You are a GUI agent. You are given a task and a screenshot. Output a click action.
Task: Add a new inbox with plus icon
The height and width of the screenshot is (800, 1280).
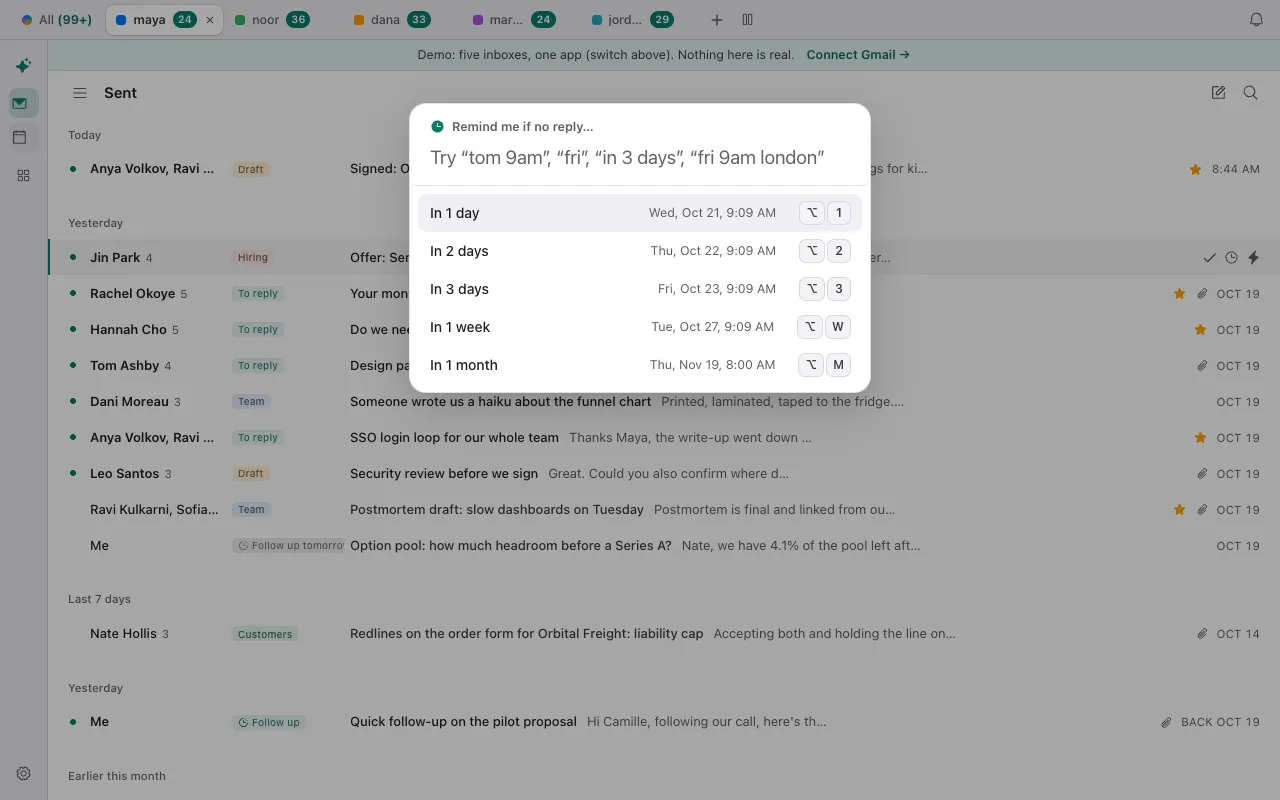(716, 20)
